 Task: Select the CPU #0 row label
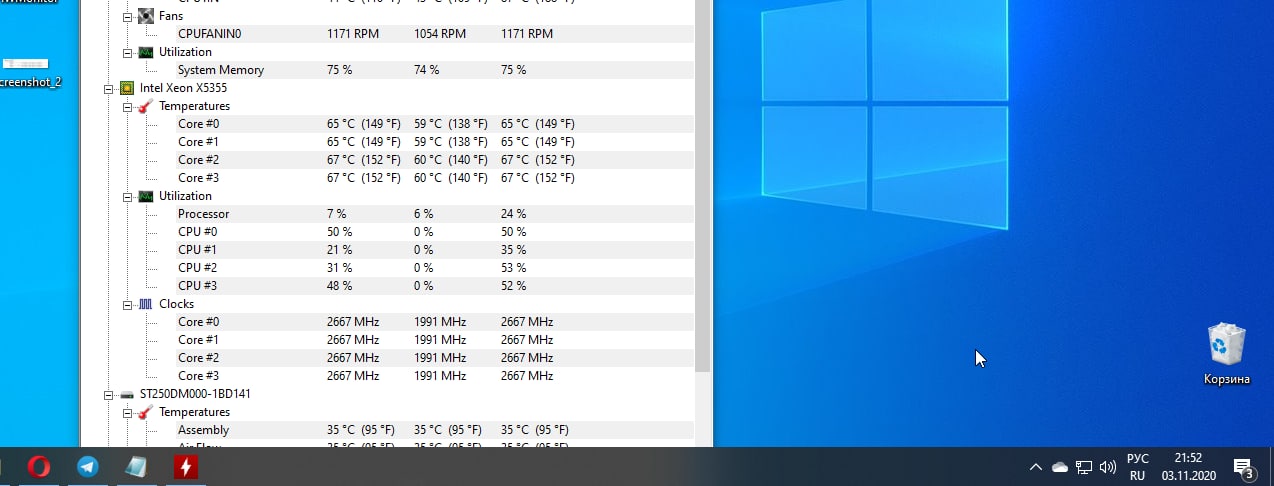[197, 232]
